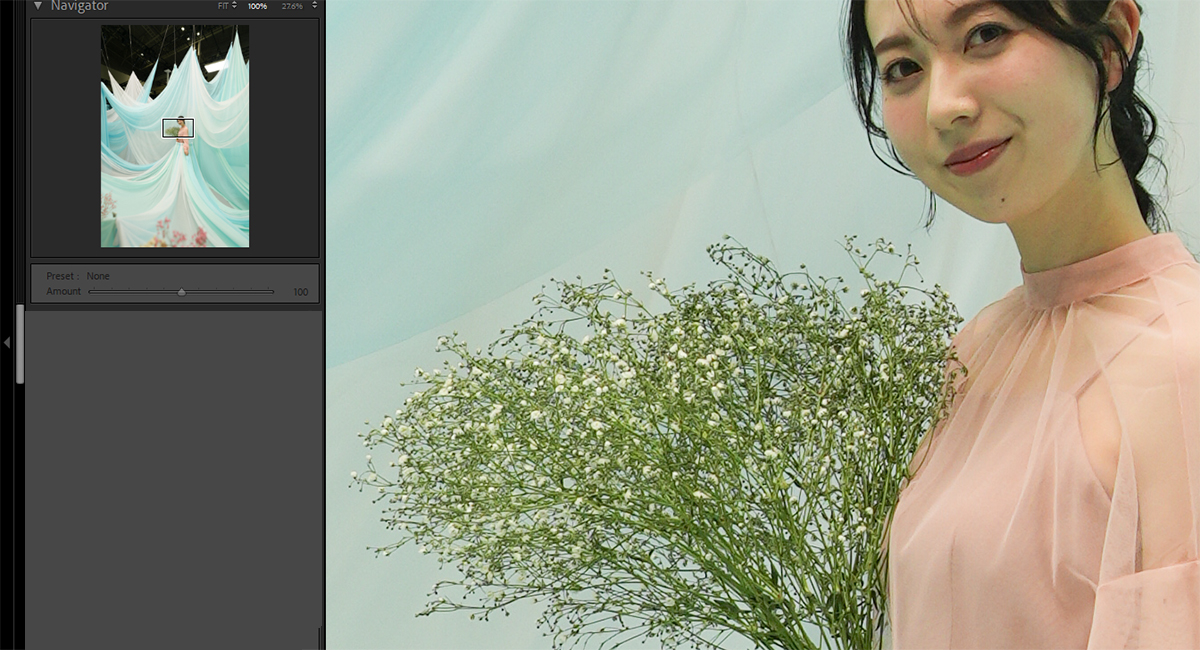Collapse the Navigator panel with its triangle
Image resolution: width=1200 pixels, height=650 pixels.
(x=37, y=6)
